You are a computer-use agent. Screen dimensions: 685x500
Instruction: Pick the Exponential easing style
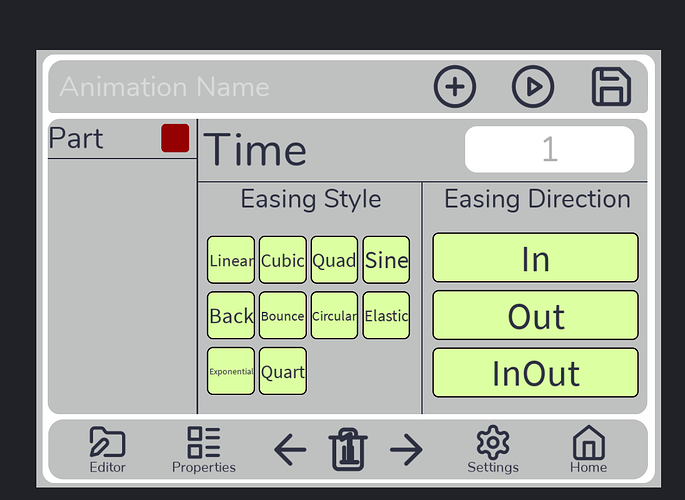pyautogui.click(x=231, y=371)
